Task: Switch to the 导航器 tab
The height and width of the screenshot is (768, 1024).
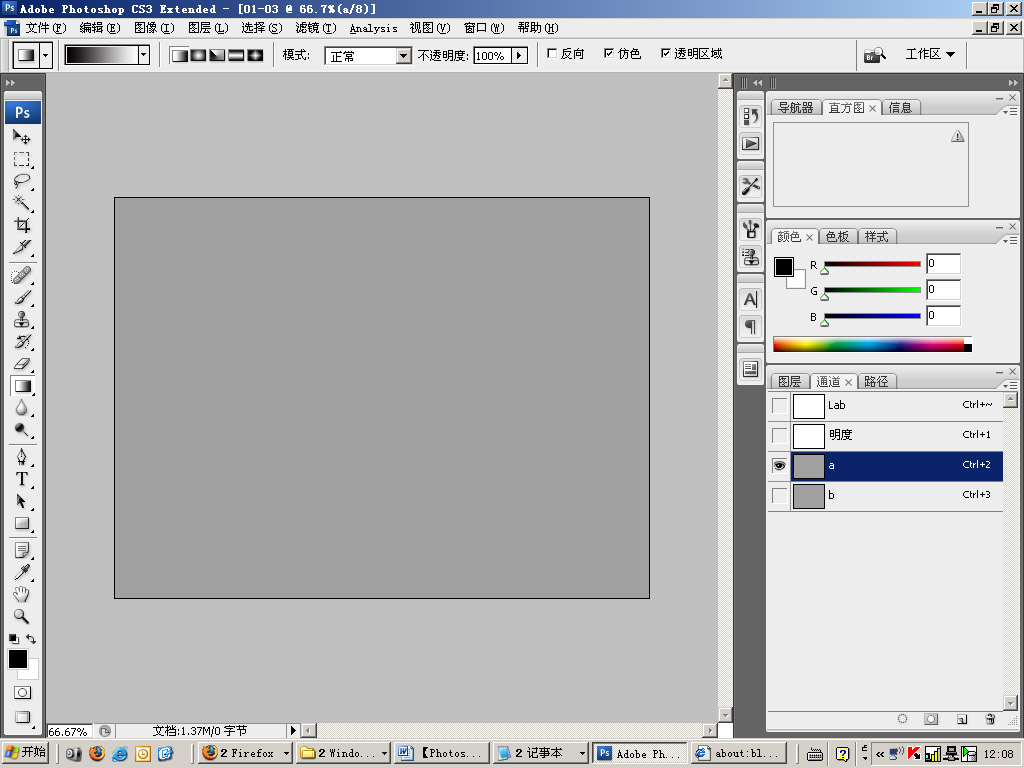Action: [795, 107]
